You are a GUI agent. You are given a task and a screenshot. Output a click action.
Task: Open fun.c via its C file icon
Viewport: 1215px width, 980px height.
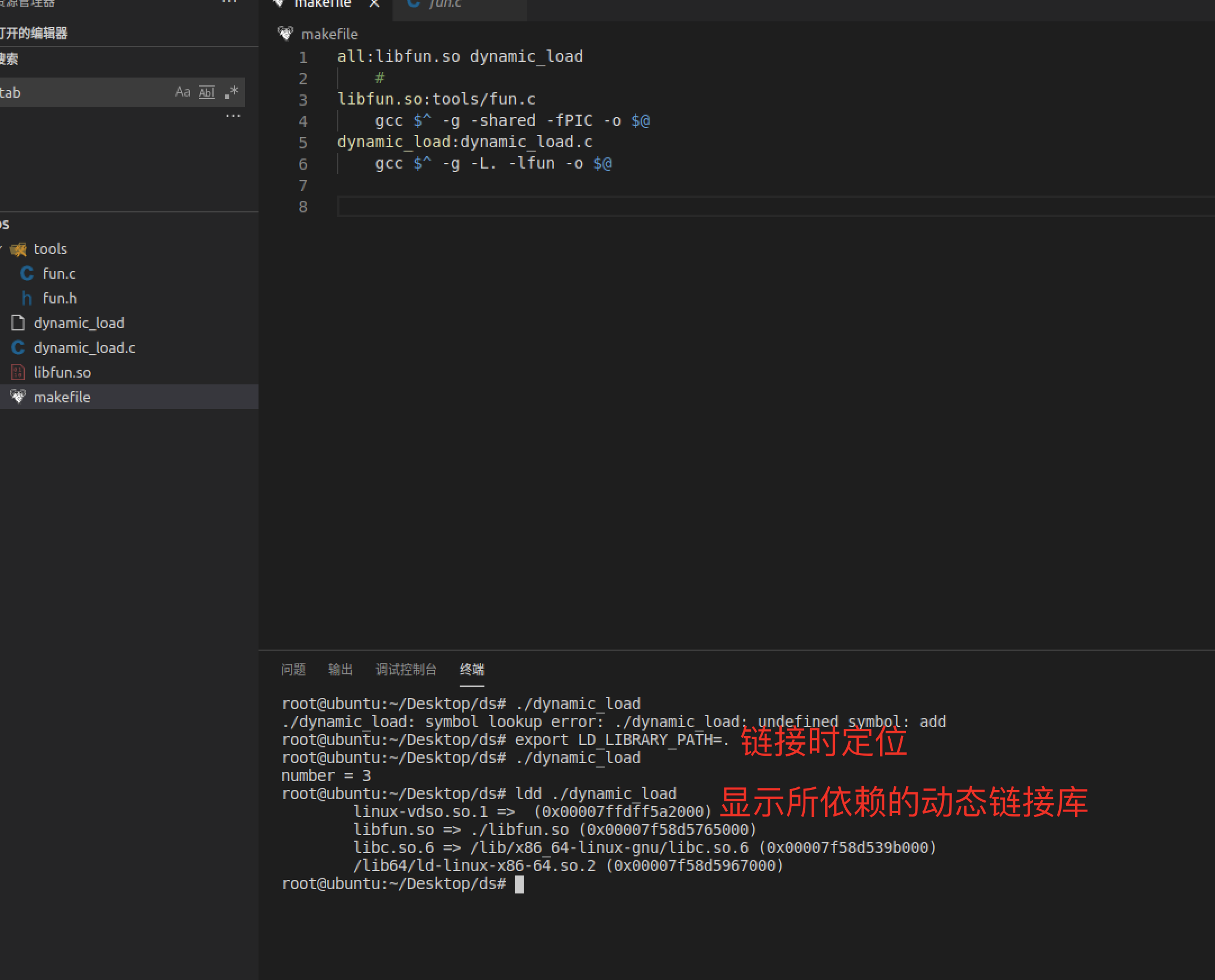26,273
